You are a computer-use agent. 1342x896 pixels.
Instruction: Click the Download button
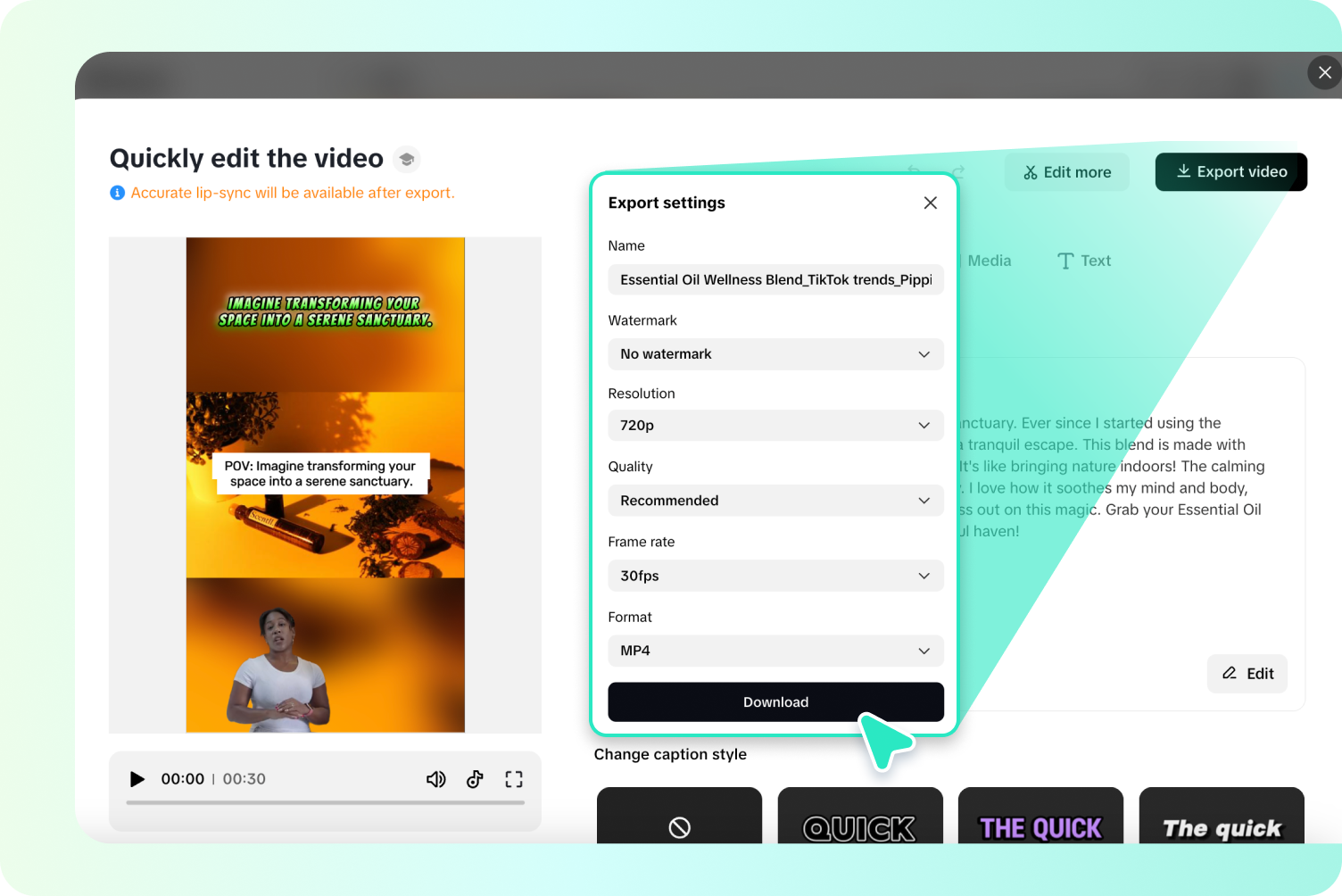[775, 701]
